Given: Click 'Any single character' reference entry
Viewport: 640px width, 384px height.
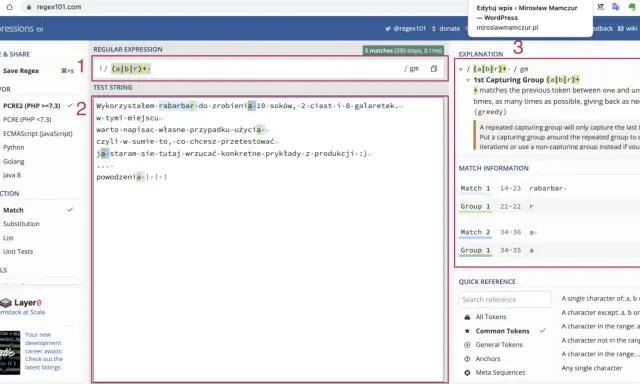Looking at the screenshot, I should pyautogui.click(x=592, y=368).
